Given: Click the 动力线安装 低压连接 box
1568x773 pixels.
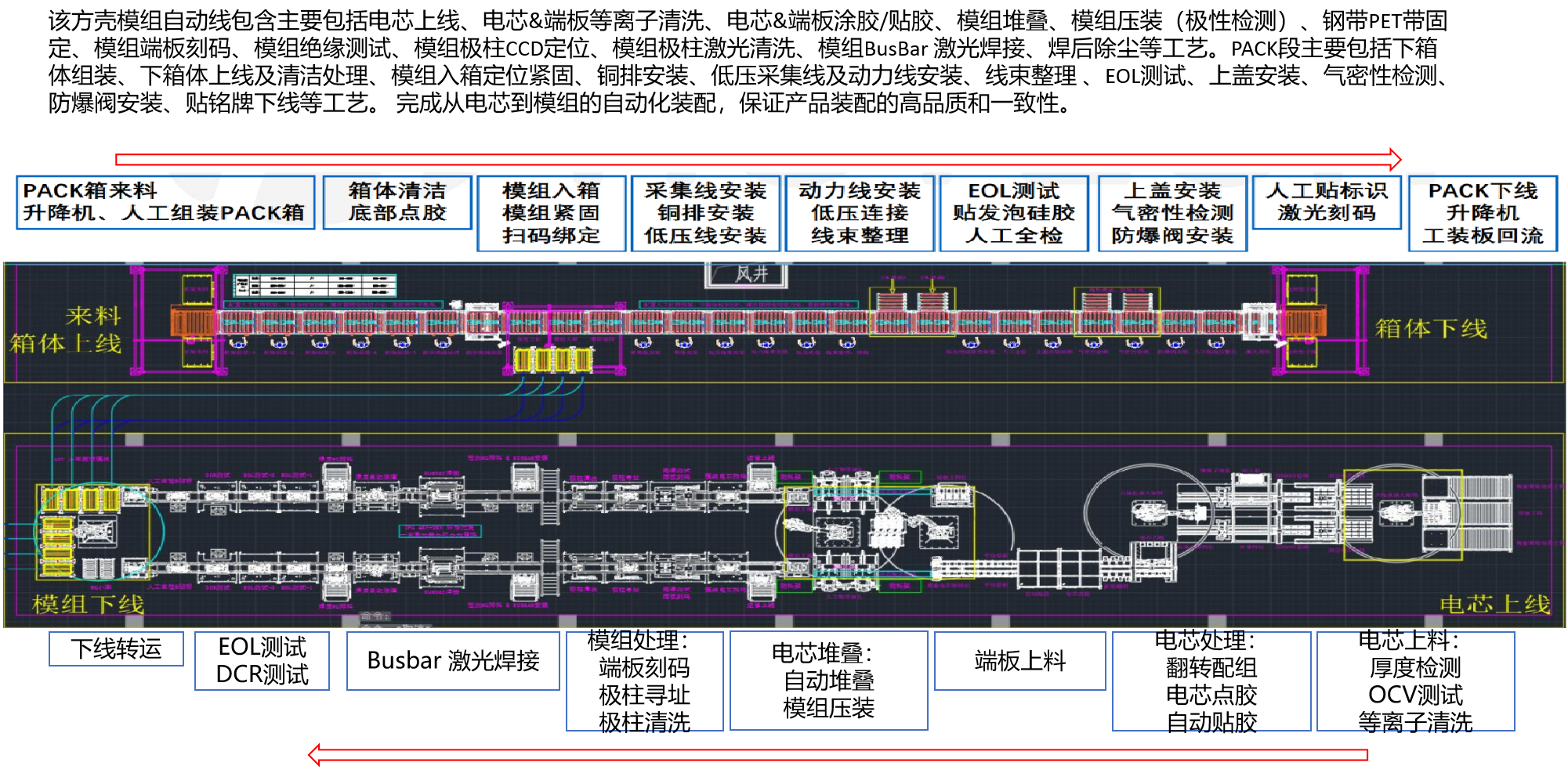Looking at the screenshot, I should click(860, 213).
